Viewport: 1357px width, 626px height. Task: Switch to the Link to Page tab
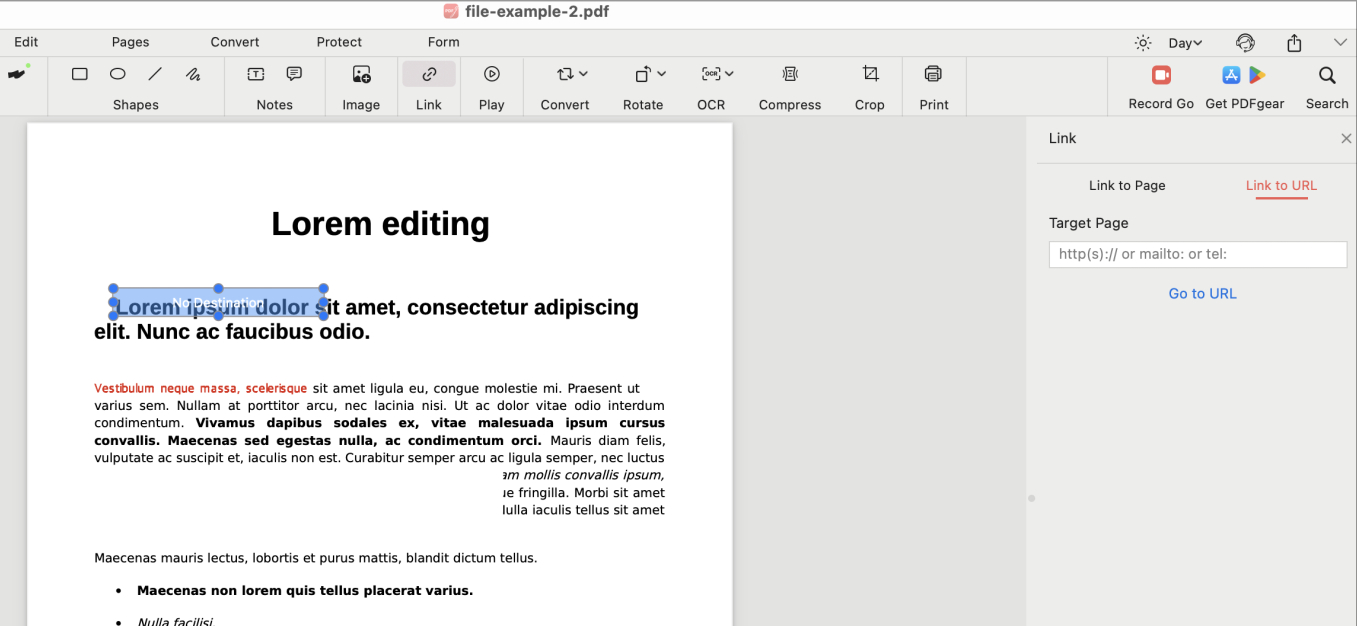[1126, 185]
